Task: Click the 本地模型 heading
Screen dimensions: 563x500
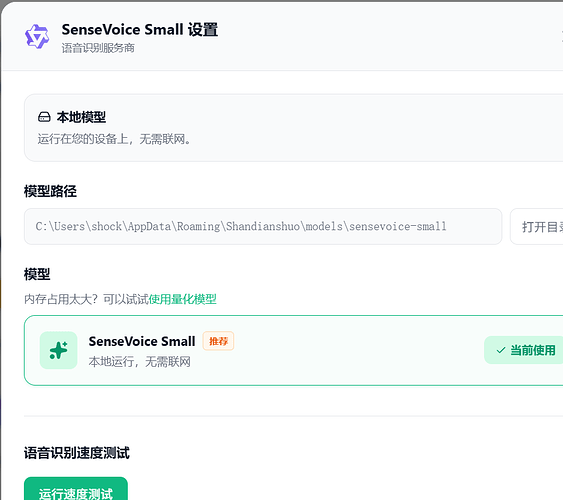Action: tap(81, 117)
